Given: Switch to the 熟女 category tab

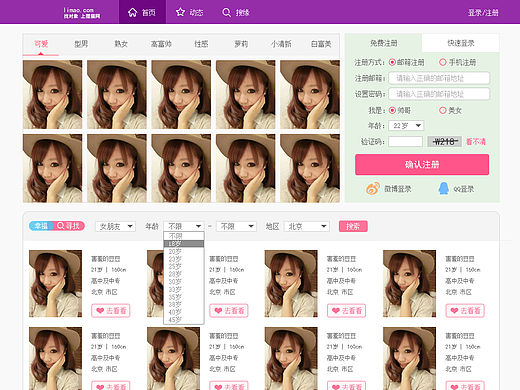Looking at the screenshot, I should [x=121, y=44].
